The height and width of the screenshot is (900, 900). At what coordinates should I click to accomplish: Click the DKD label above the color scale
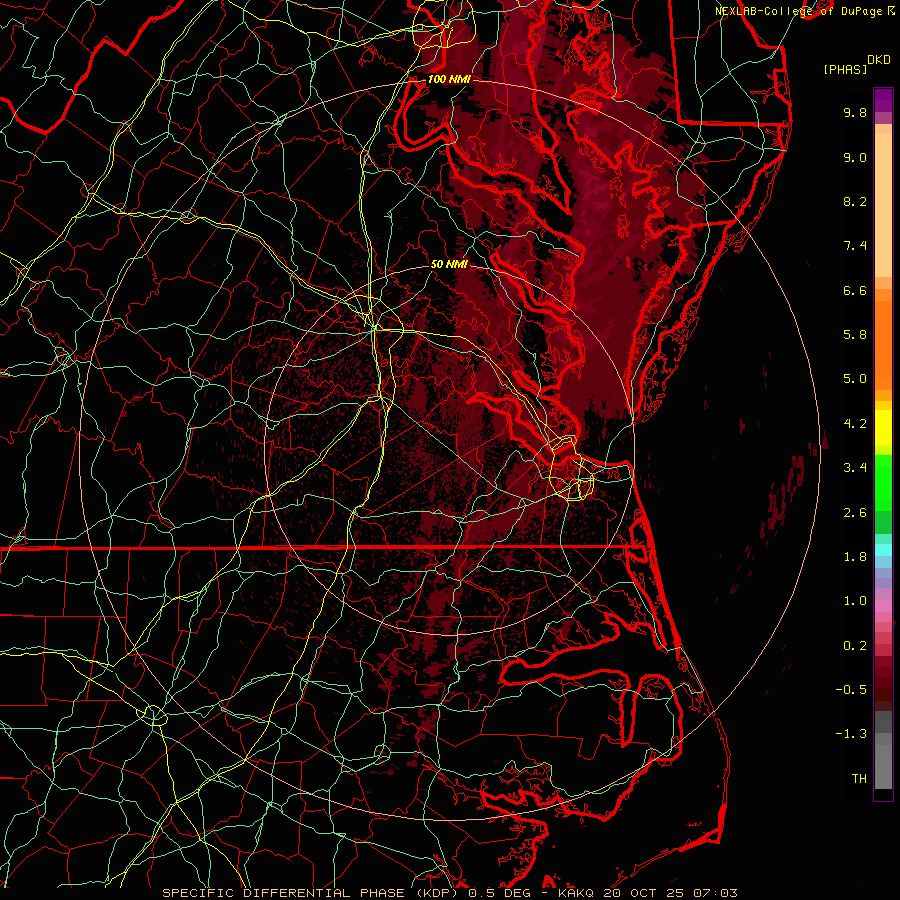pyautogui.click(x=878, y=60)
